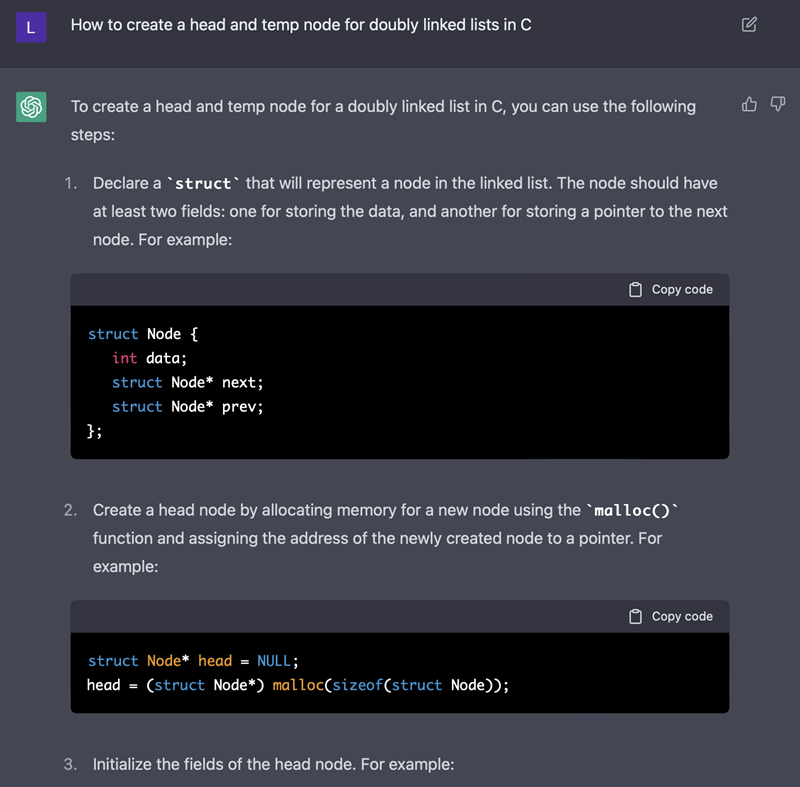Click the edit message pencil icon
This screenshot has width=800, height=787.
749,25
